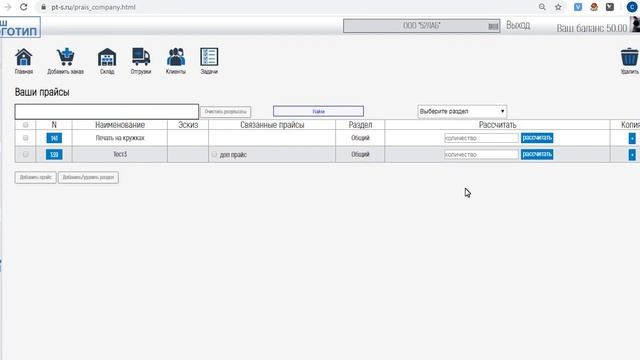The image size is (640, 360).
Task: Click the Ваши прайсы heading
Action: 42,92
